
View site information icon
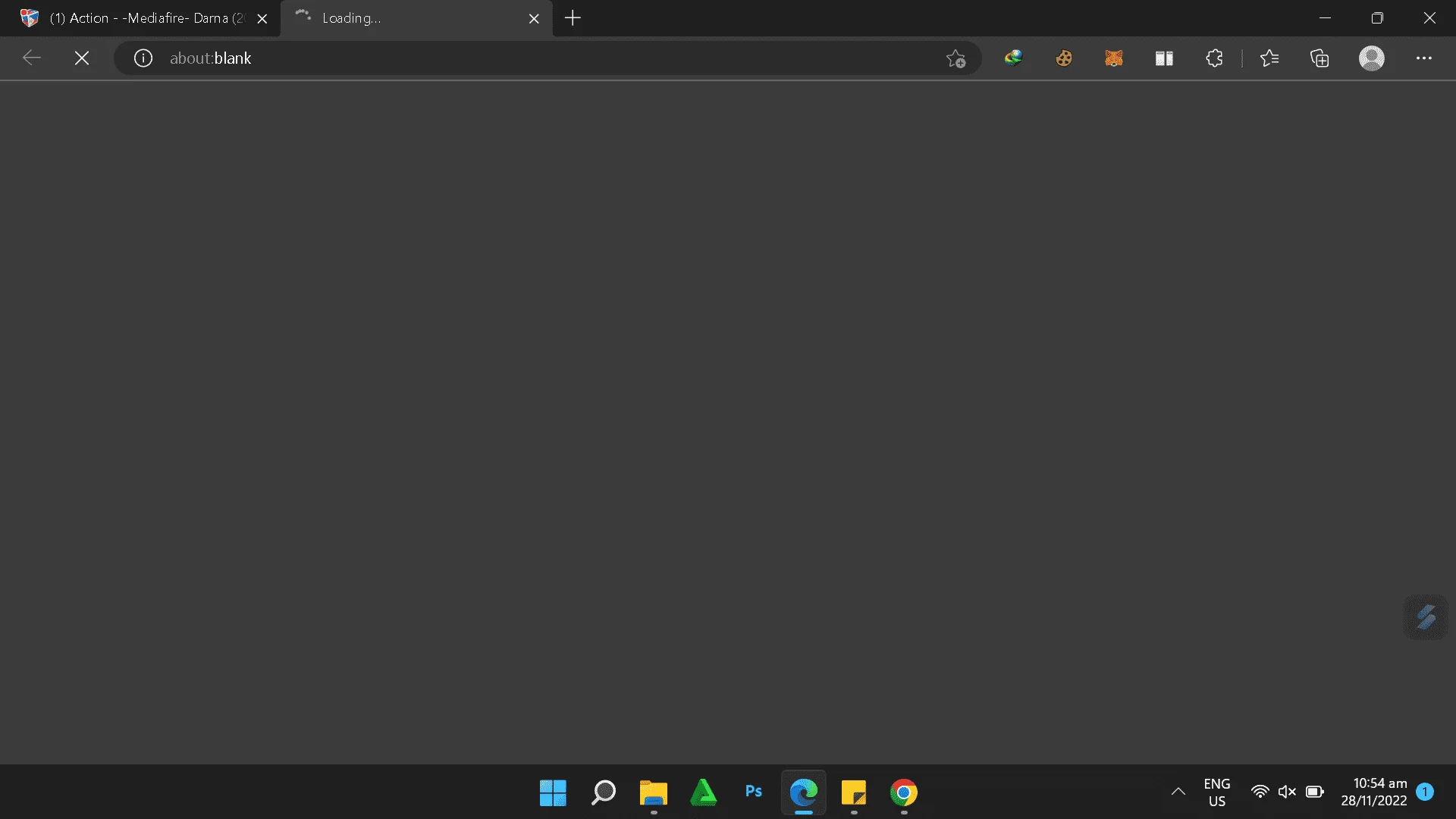click(143, 58)
